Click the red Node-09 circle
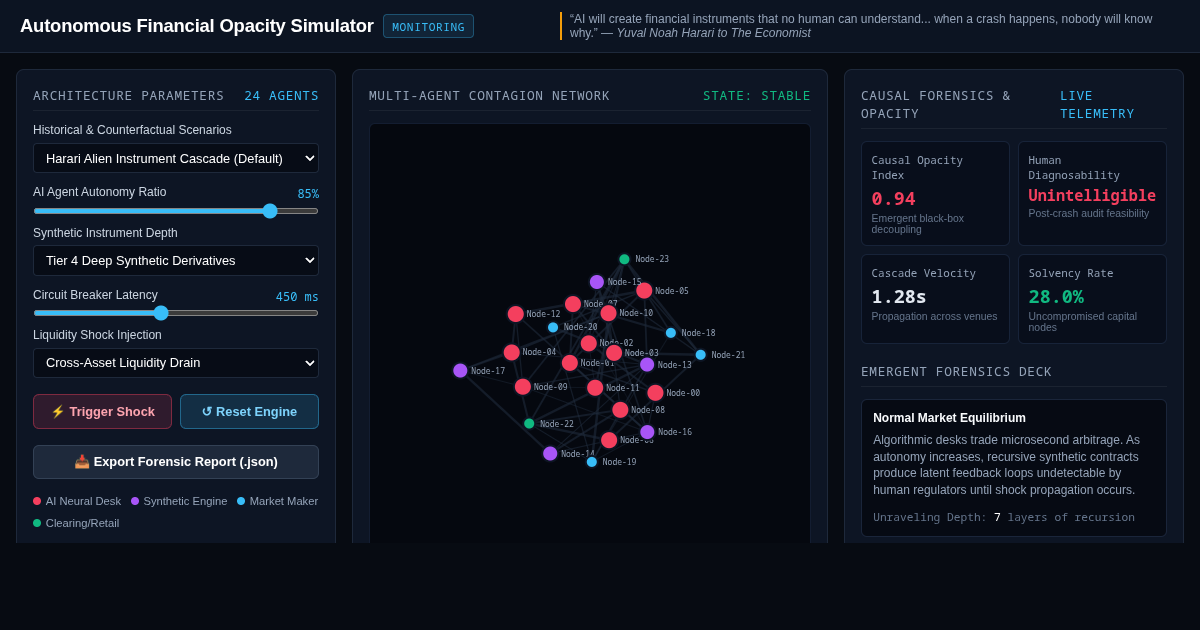1200x630 pixels. pos(523,387)
